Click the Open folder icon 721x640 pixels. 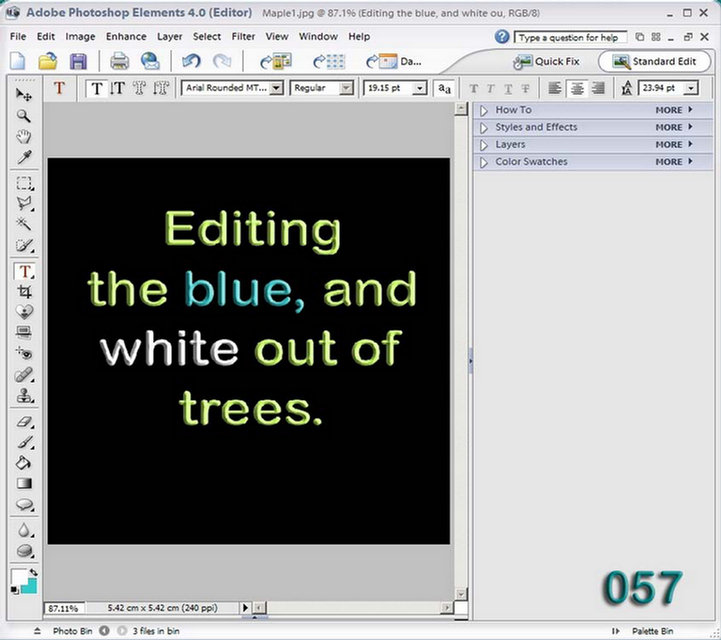click(48, 61)
